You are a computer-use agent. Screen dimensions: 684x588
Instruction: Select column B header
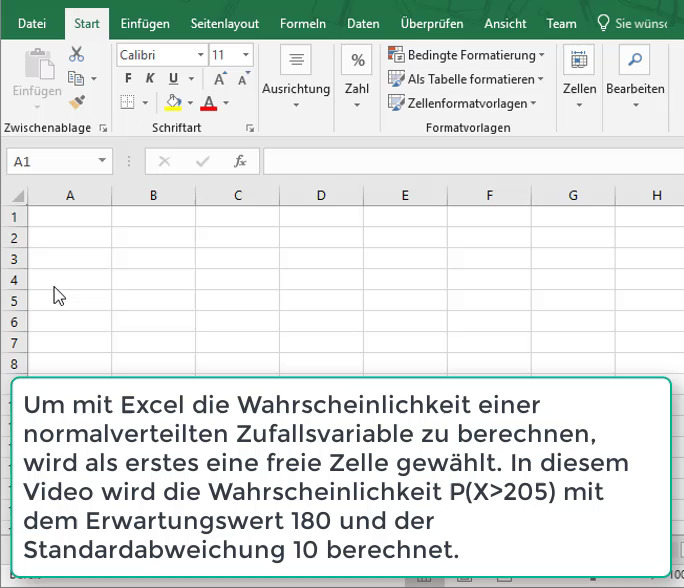pos(154,195)
